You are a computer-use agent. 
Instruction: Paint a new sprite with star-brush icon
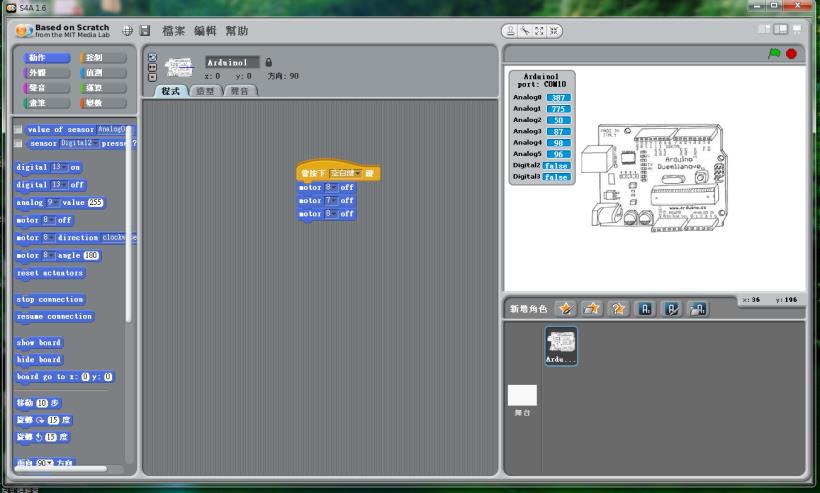(565, 308)
